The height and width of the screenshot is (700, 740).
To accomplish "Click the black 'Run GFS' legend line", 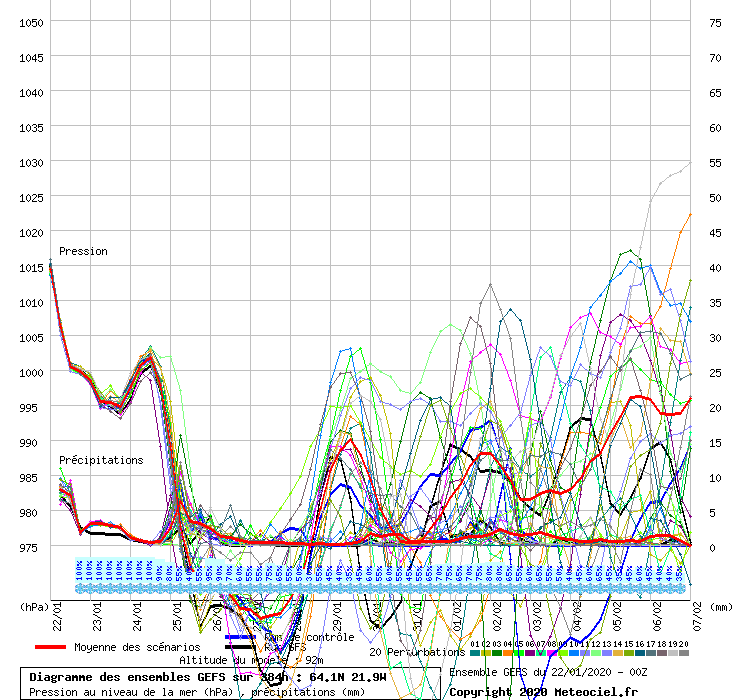I will pyautogui.click(x=240, y=647).
